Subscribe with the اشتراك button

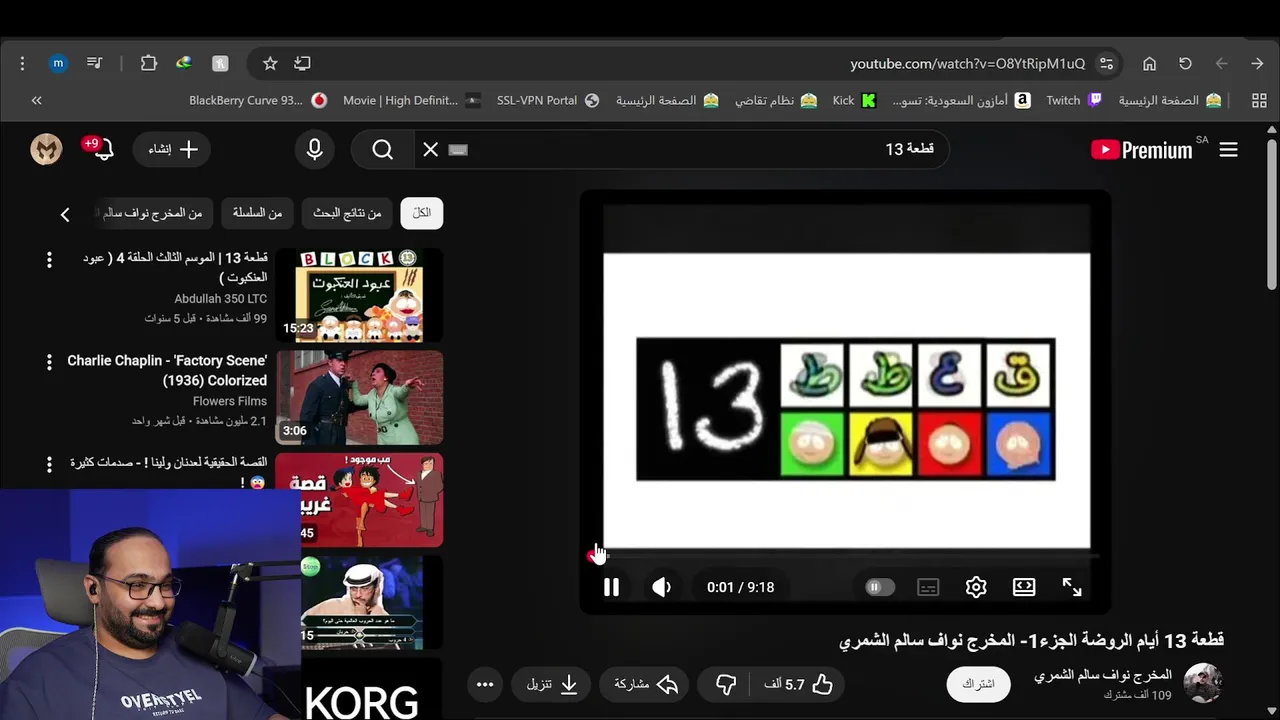click(978, 684)
